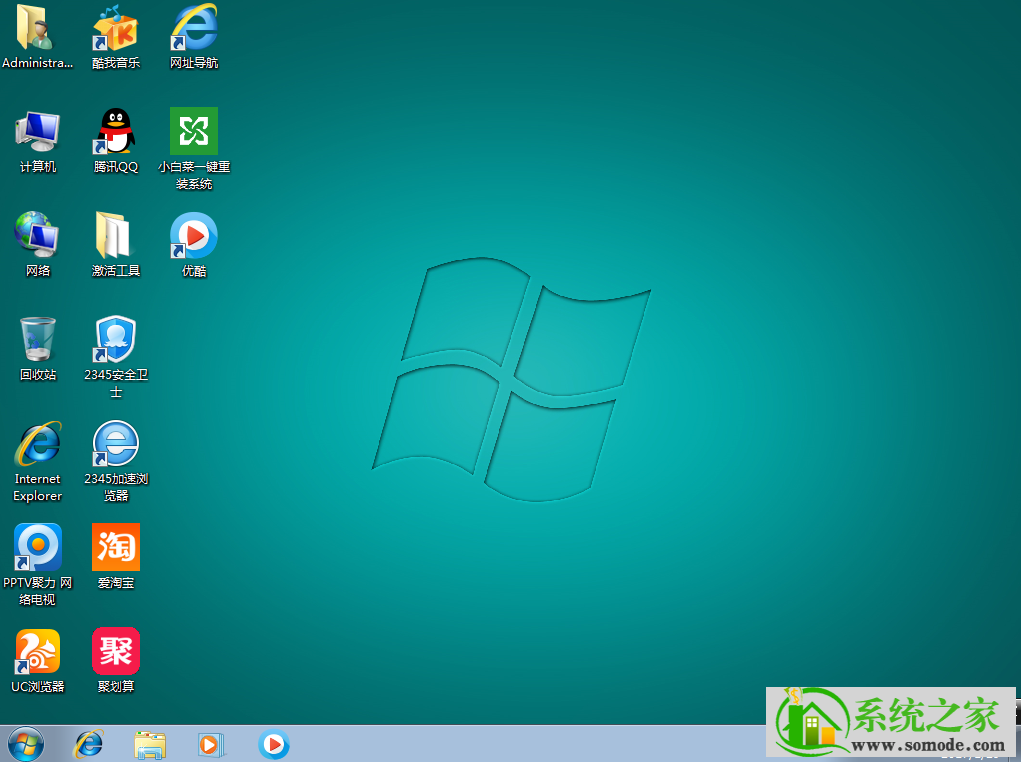Select the 计算机 desktop icon
The height and width of the screenshot is (762, 1021).
(x=38, y=132)
